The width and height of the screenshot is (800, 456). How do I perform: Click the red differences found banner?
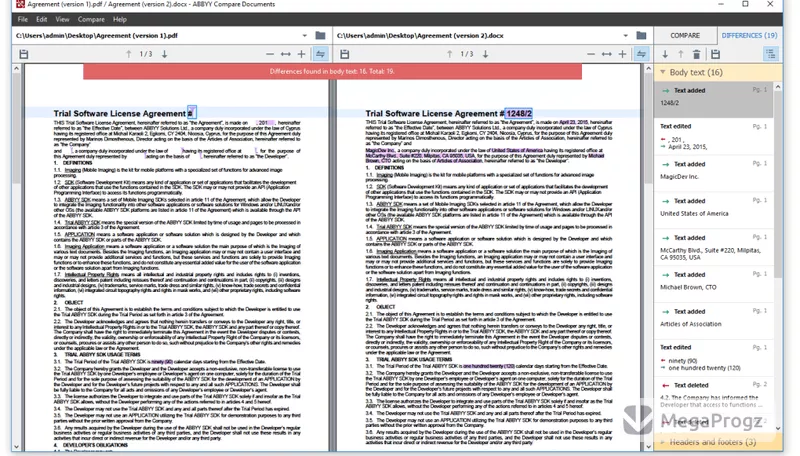pos(332,71)
